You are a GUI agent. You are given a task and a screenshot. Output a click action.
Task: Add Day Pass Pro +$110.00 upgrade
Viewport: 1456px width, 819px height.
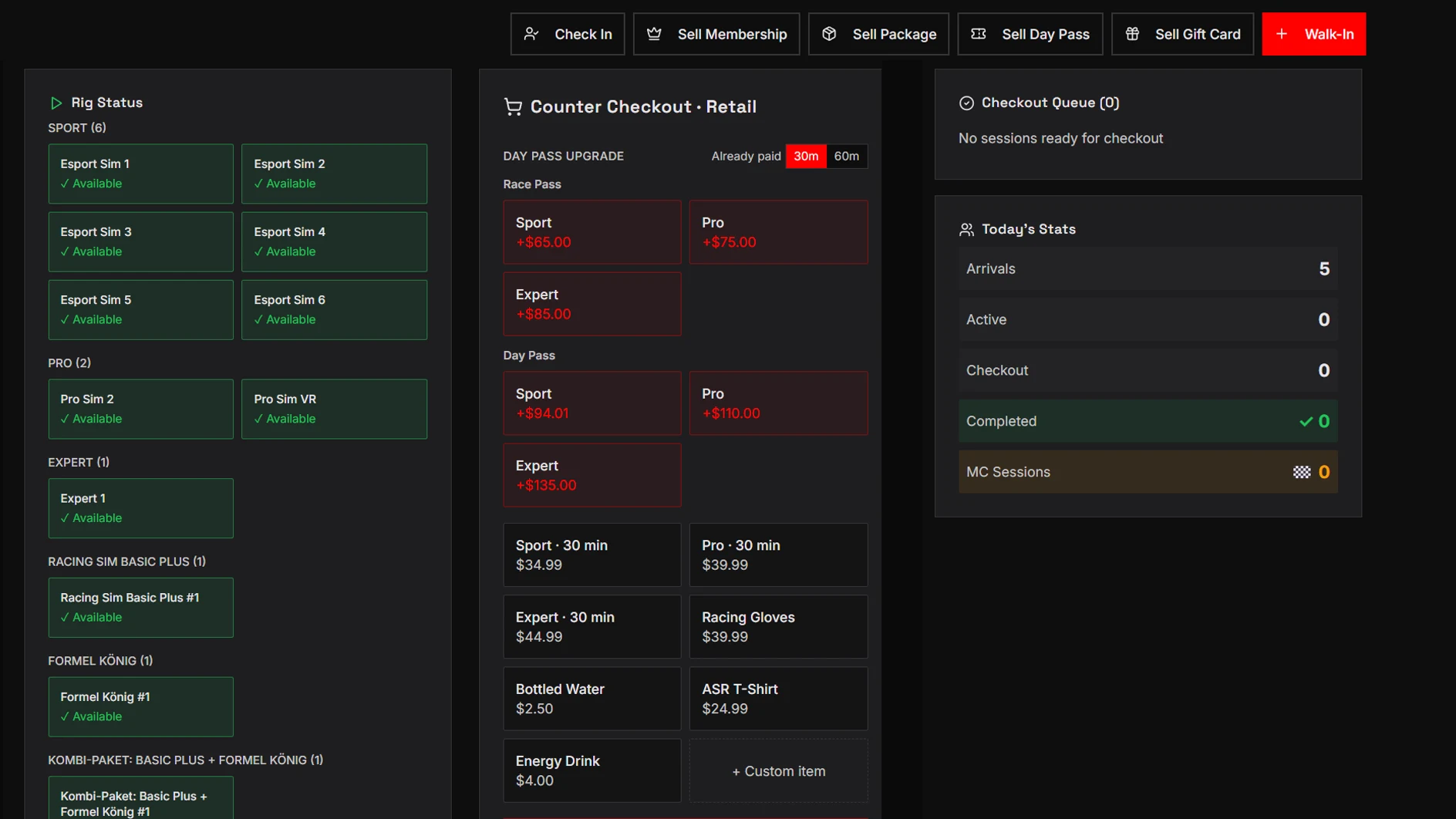(x=778, y=403)
